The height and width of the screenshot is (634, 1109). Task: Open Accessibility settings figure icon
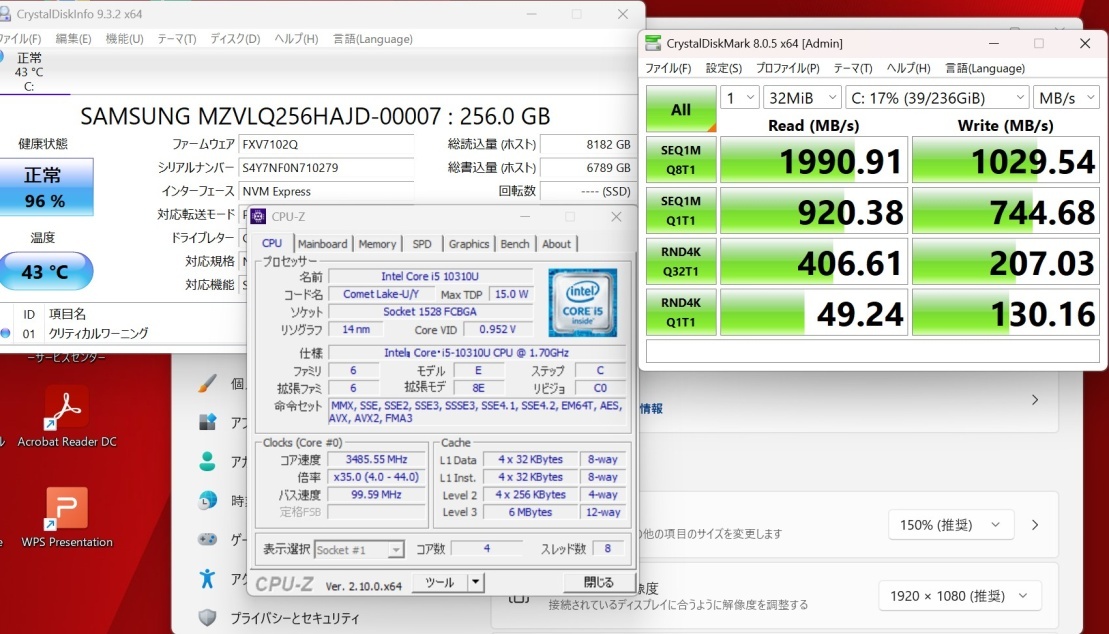(207, 578)
